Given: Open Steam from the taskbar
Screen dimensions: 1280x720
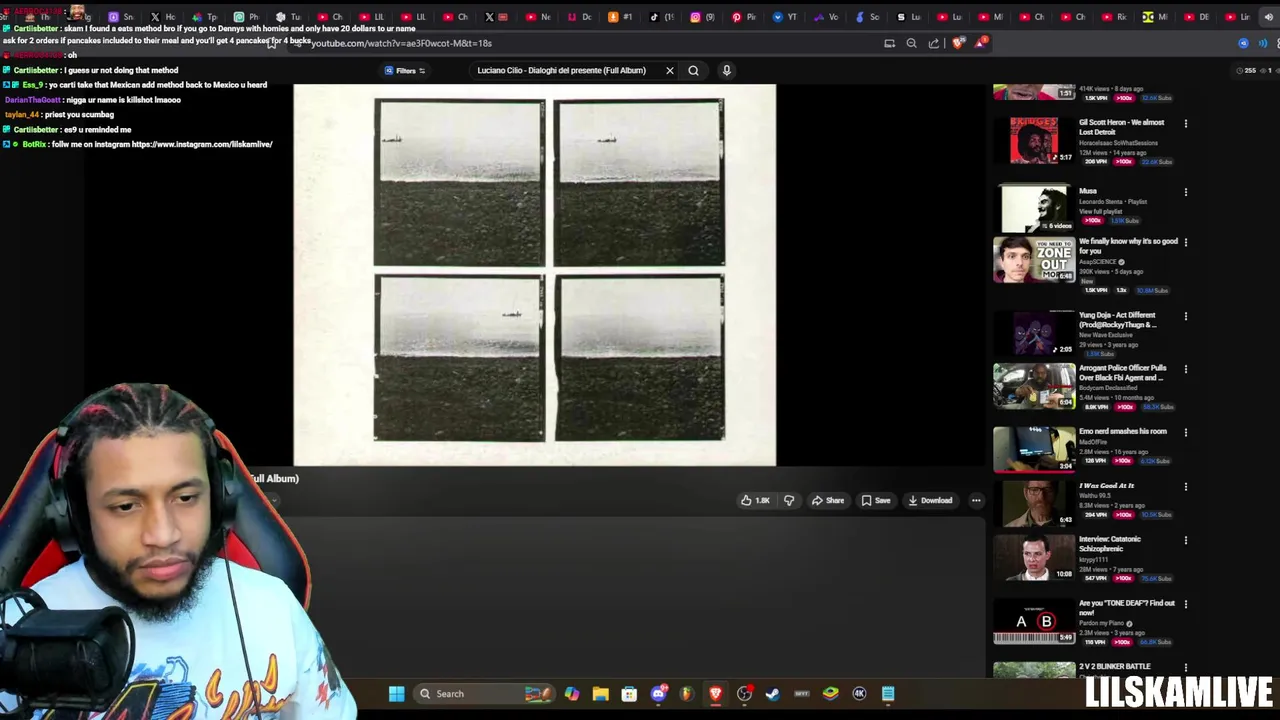Looking at the screenshot, I should pos(773,694).
